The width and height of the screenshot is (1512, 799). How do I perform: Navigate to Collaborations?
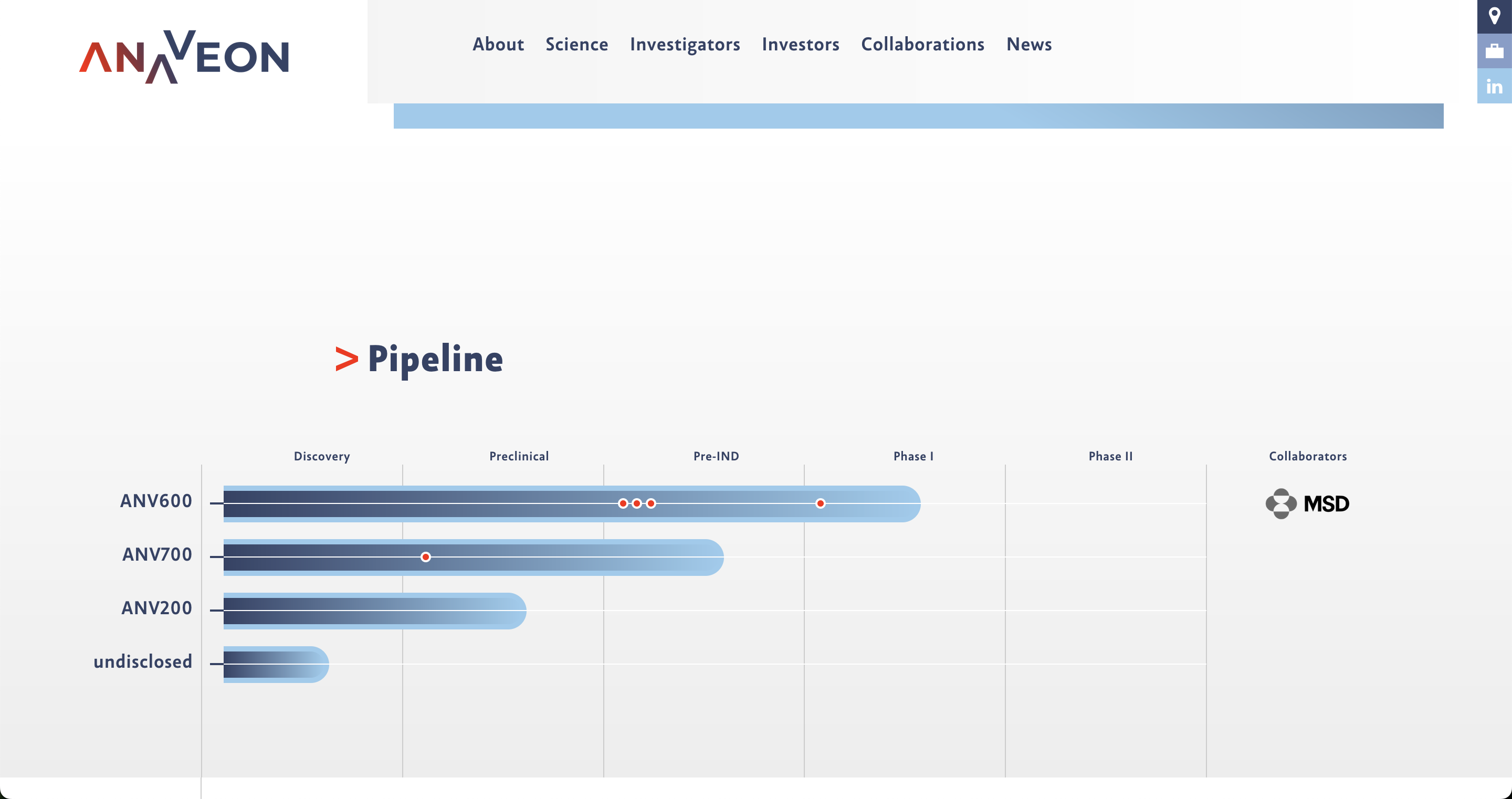pyautogui.click(x=923, y=44)
